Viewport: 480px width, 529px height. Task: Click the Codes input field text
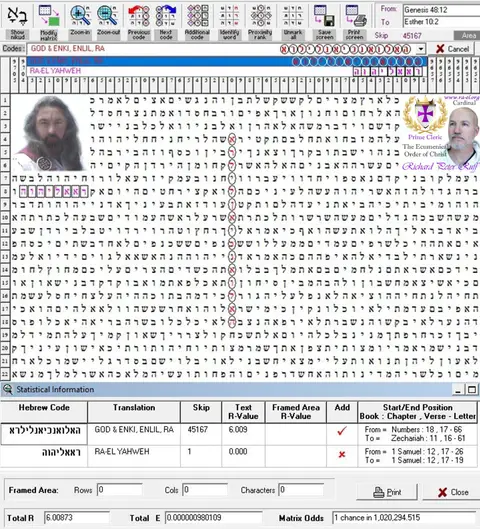click(x=67, y=49)
